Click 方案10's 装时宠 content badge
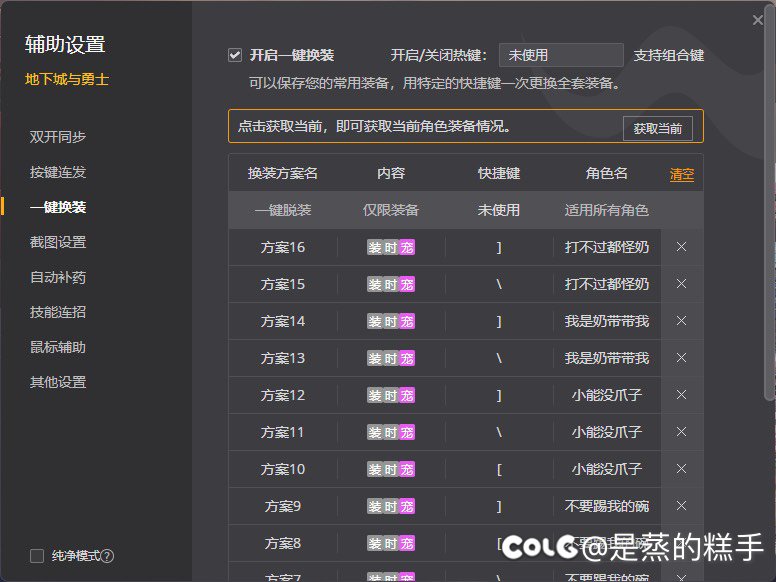776x582 pixels. [x=391, y=469]
